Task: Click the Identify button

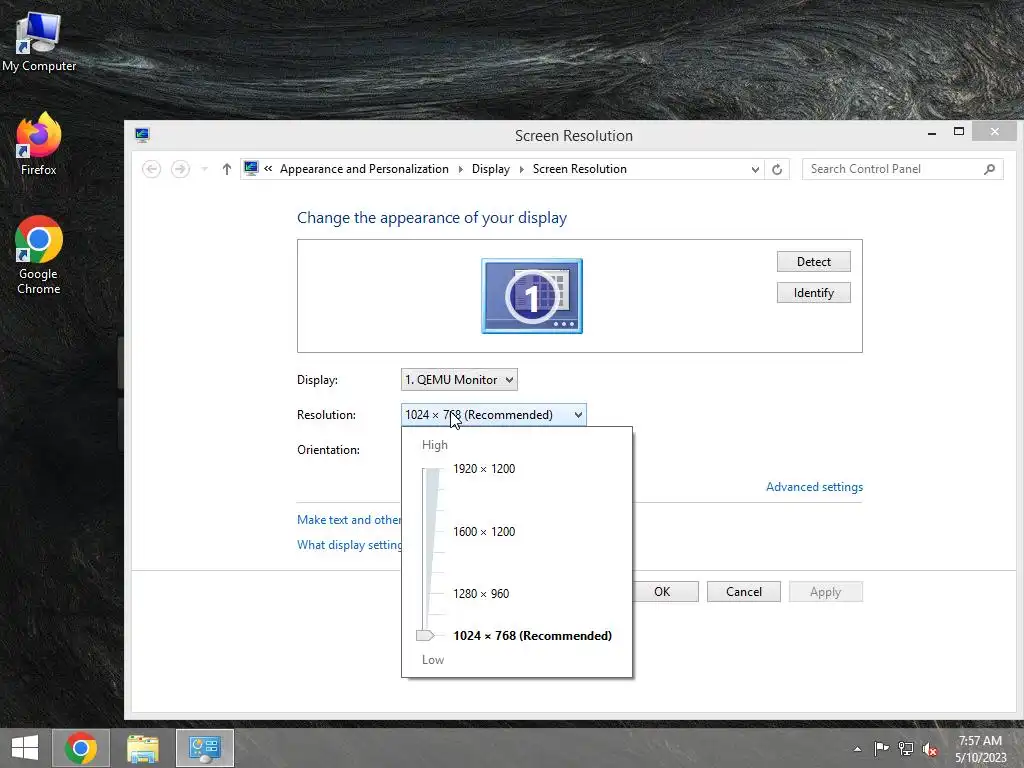Action: click(x=814, y=293)
